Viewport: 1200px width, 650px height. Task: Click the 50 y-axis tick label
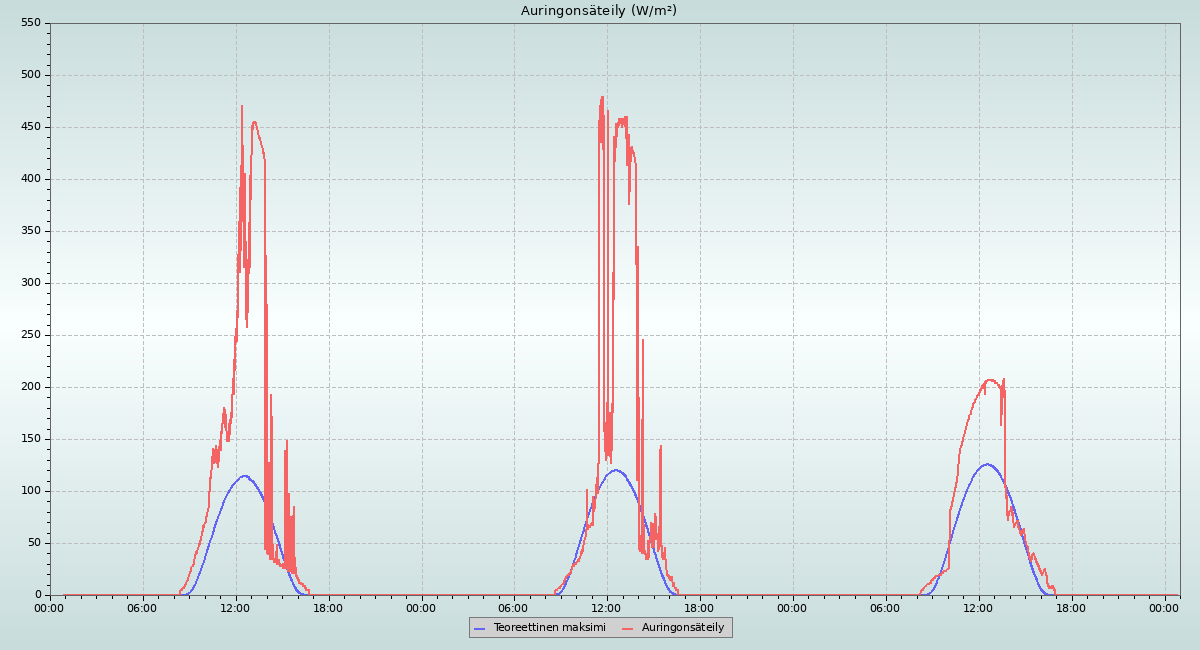[35, 543]
